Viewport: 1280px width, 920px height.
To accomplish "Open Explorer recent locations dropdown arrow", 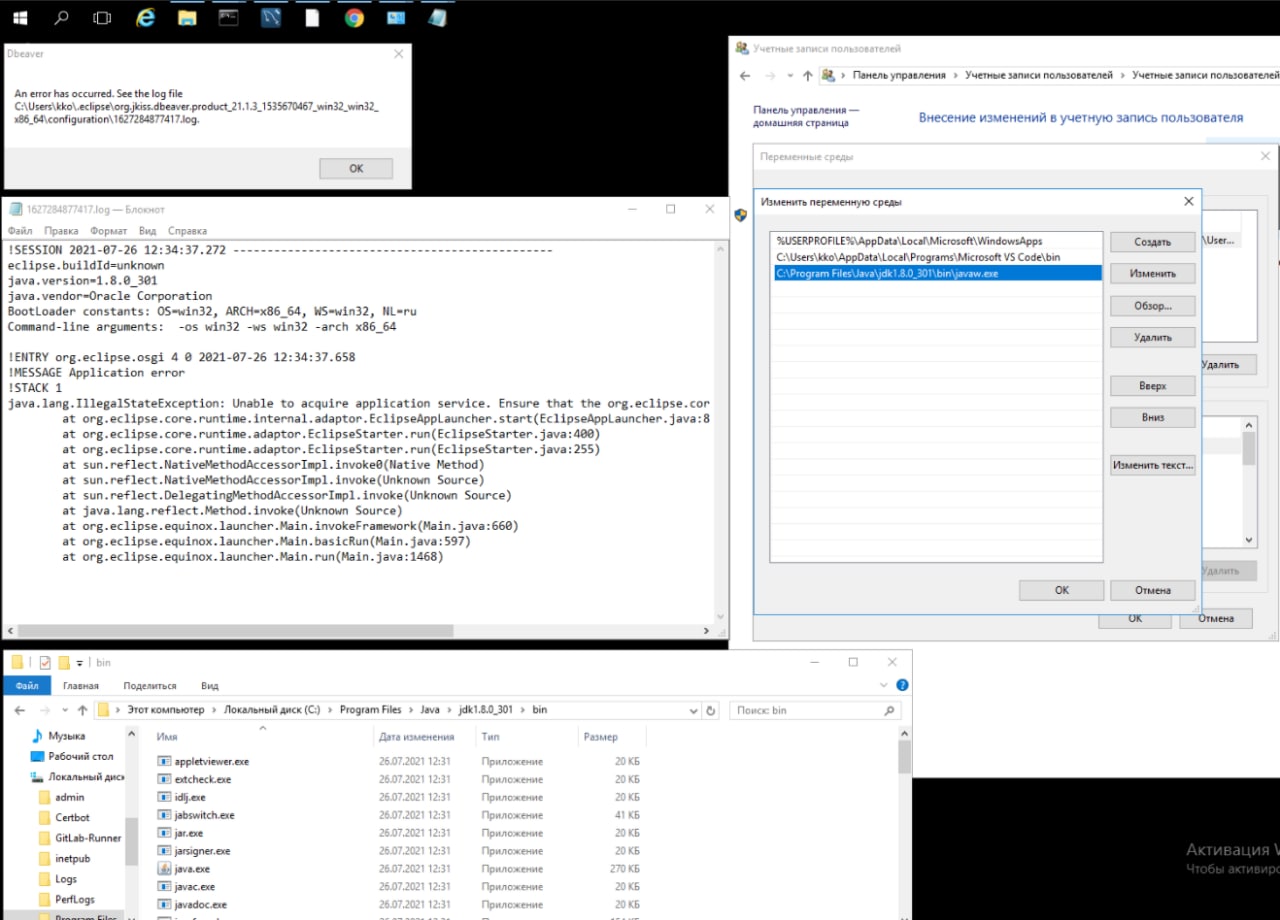I will pyautogui.click(x=65, y=711).
